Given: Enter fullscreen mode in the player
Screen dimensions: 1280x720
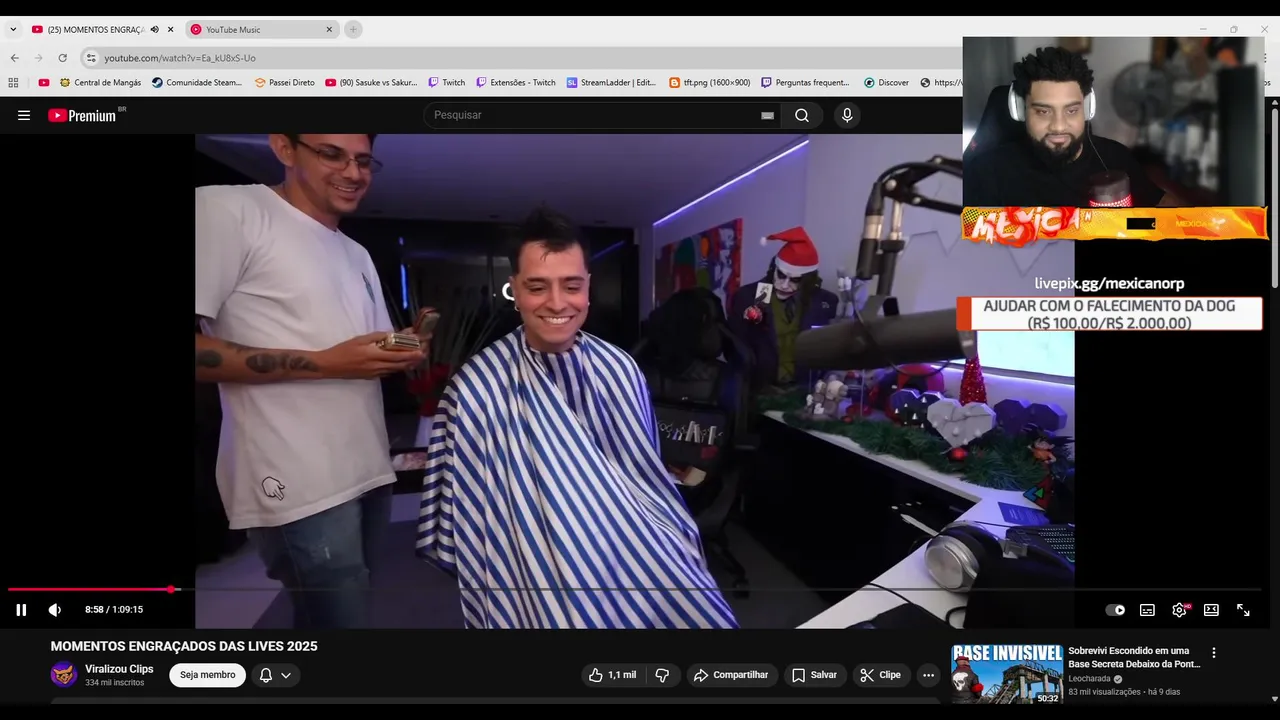Looking at the screenshot, I should tap(1243, 610).
